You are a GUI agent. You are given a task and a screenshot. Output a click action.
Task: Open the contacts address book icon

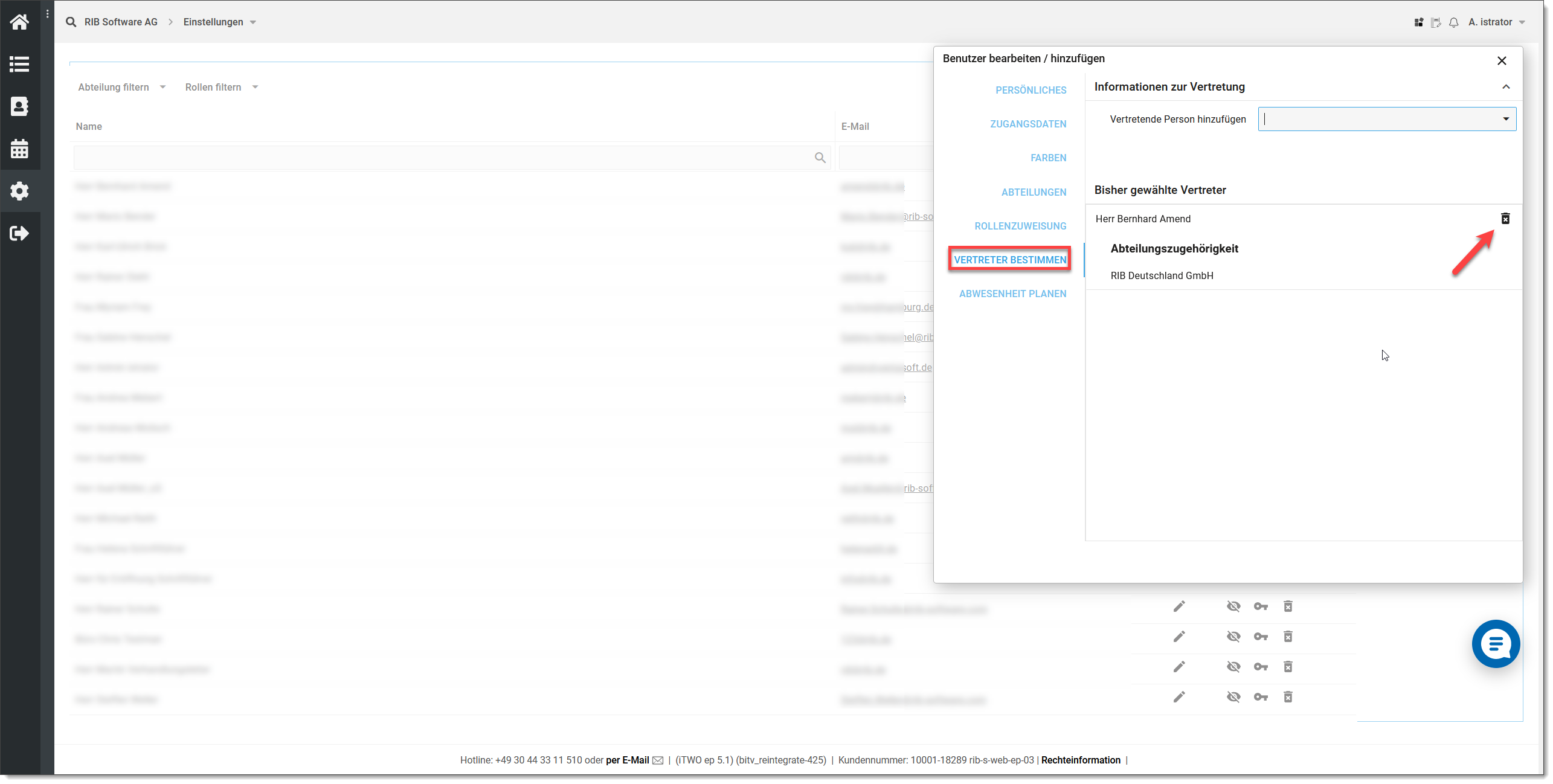click(x=19, y=106)
